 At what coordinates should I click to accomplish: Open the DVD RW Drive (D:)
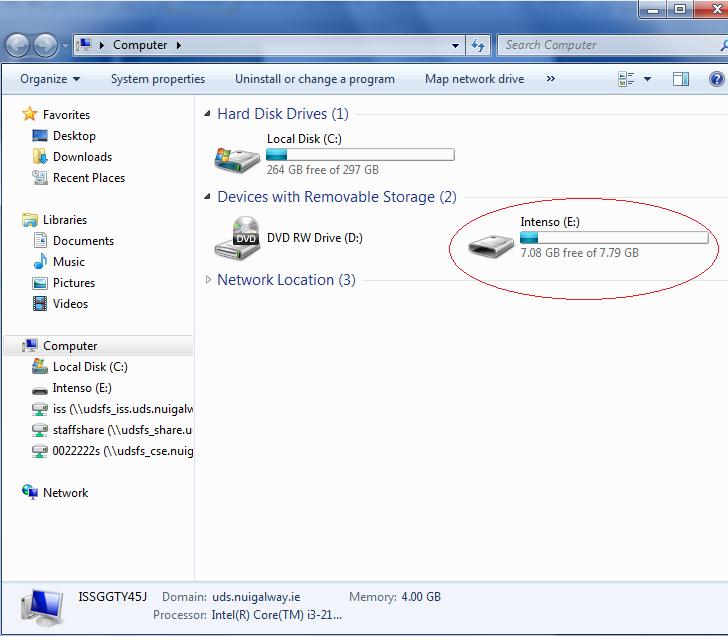(x=237, y=239)
